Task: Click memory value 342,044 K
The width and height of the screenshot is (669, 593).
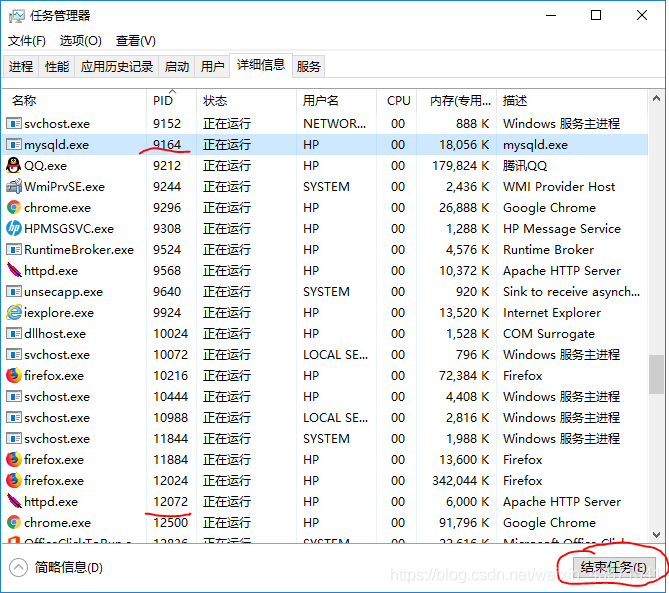Action: [460, 481]
